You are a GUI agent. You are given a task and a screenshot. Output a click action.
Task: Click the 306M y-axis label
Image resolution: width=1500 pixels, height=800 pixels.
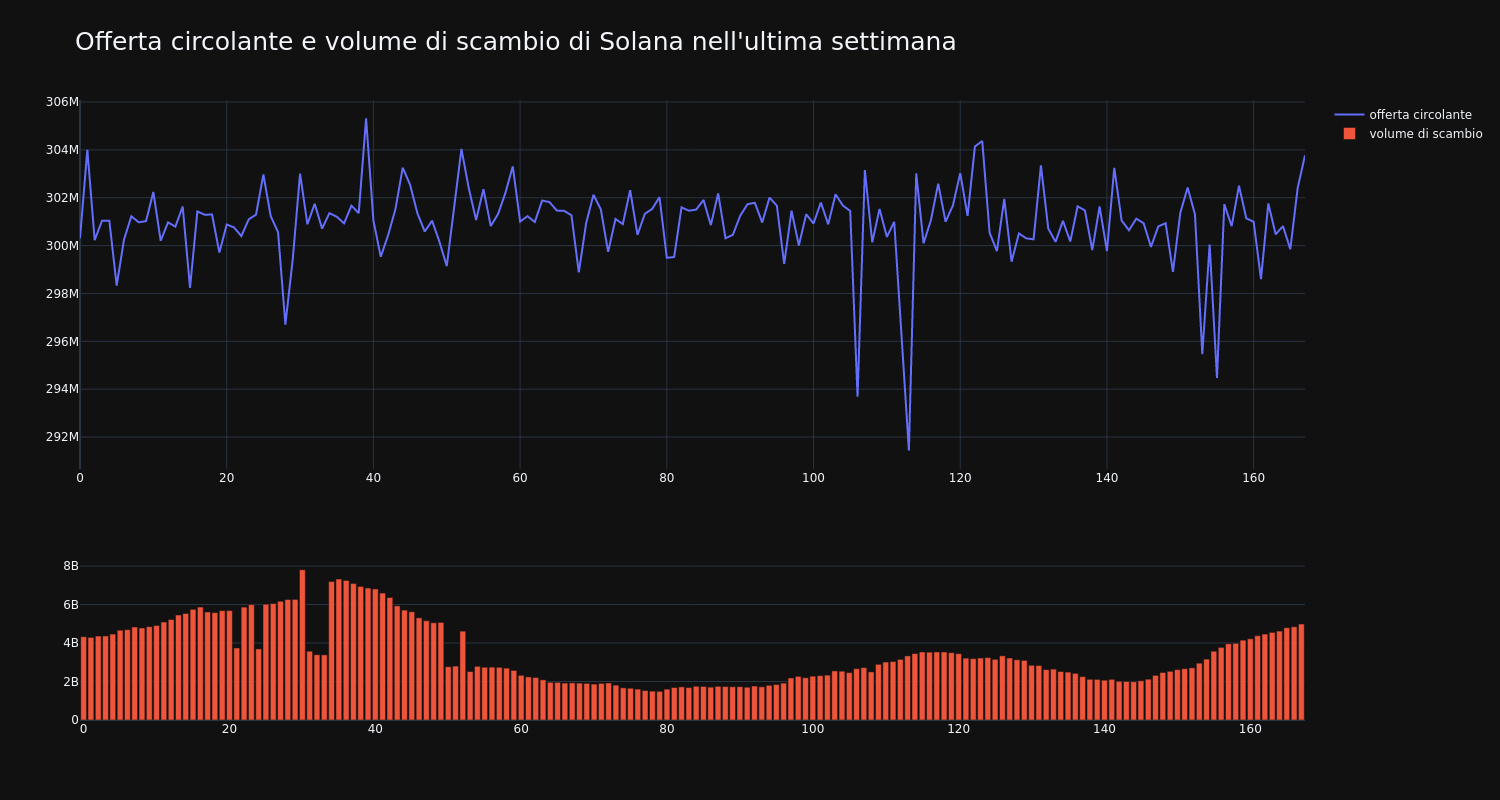[x=62, y=102]
